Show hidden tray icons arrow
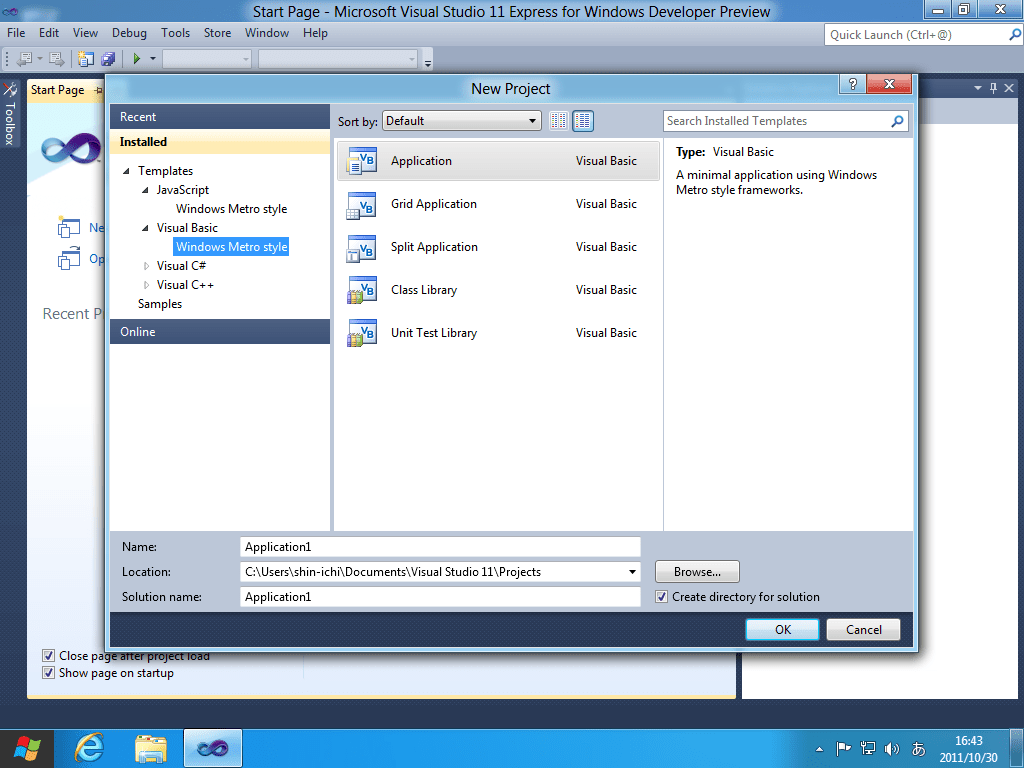 (x=819, y=749)
